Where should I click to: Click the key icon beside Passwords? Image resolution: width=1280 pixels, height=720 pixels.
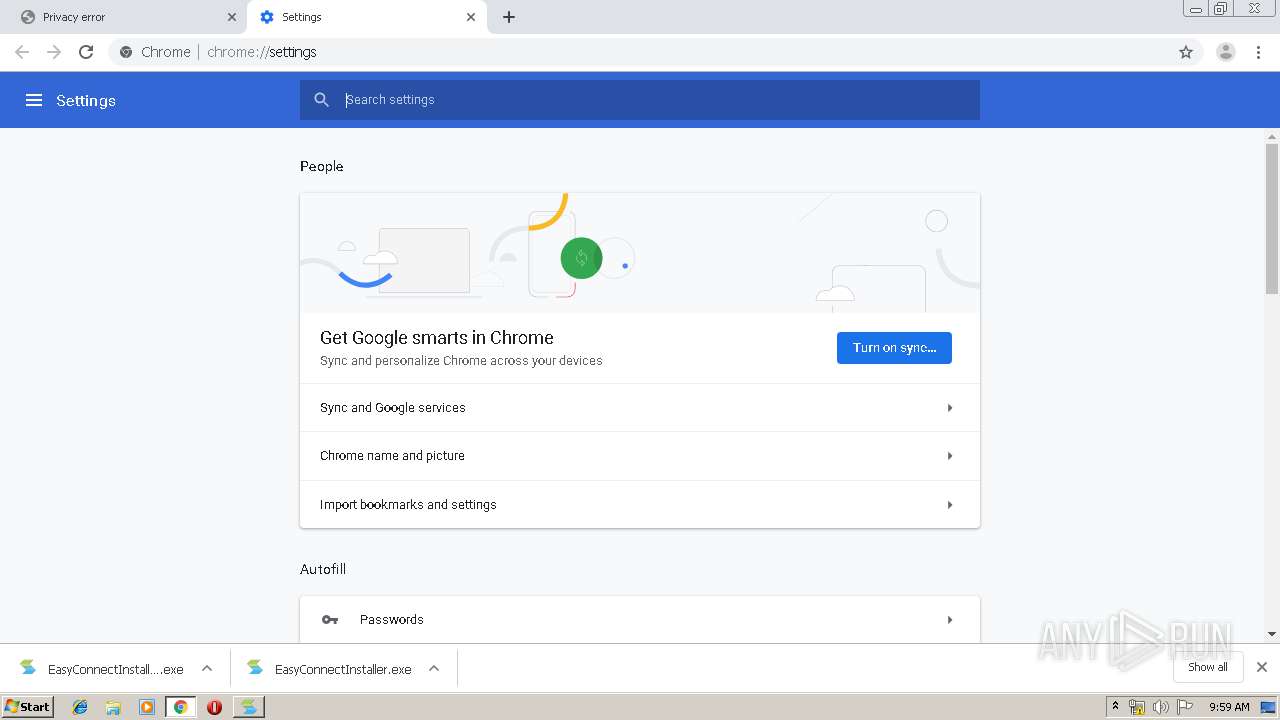330,620
